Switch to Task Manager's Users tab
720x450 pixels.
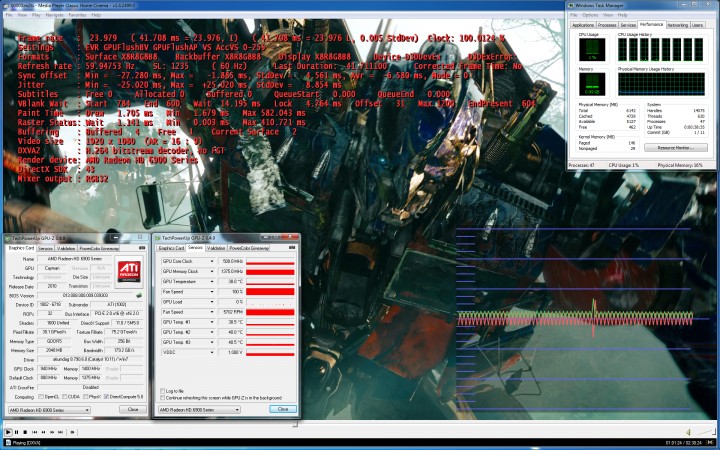pos(698,25)
